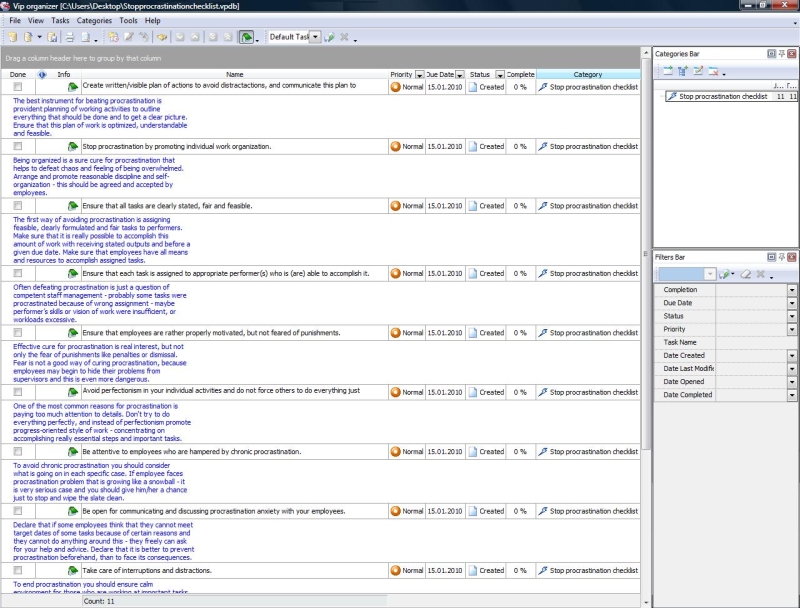Sort tasks by the Category column header

point(588,74)
